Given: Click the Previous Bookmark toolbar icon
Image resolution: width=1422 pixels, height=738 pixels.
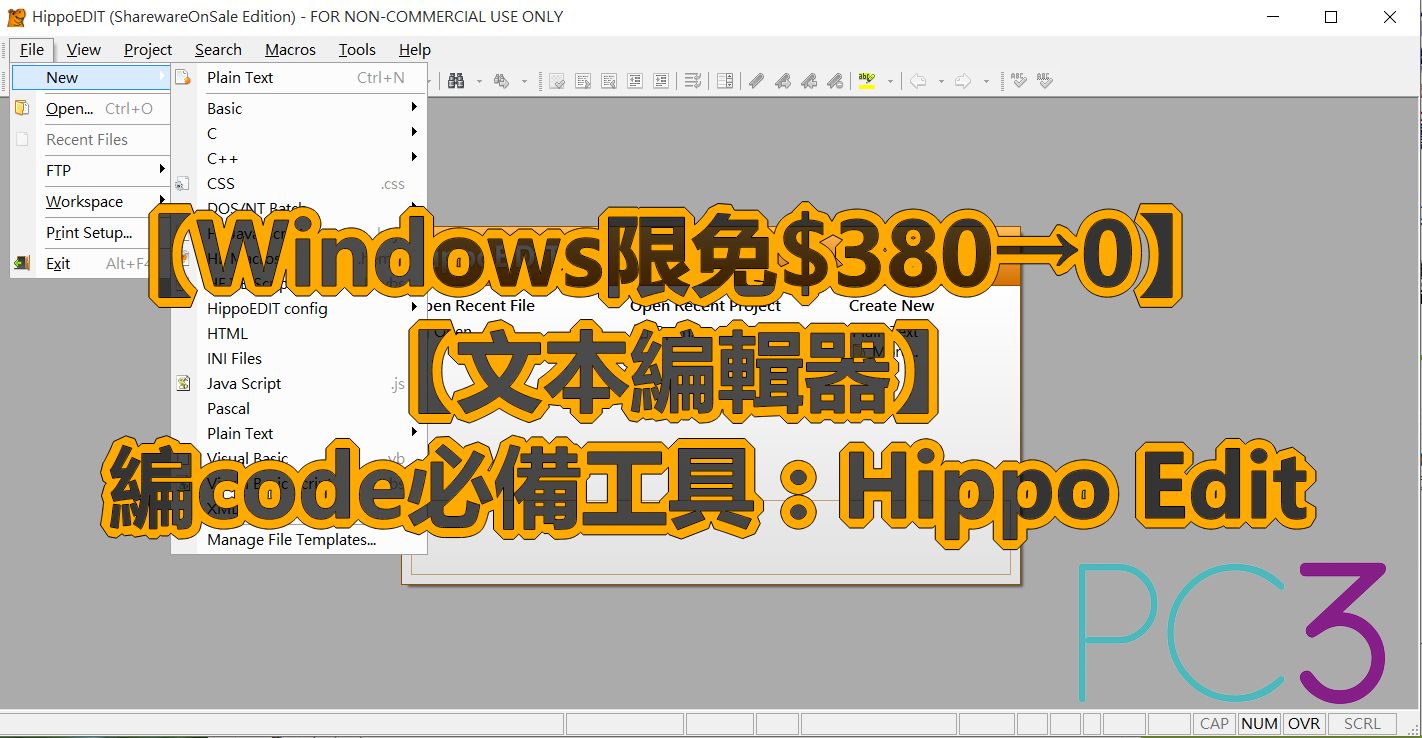Looking at the screenshot, I should (x=808, y=81).
